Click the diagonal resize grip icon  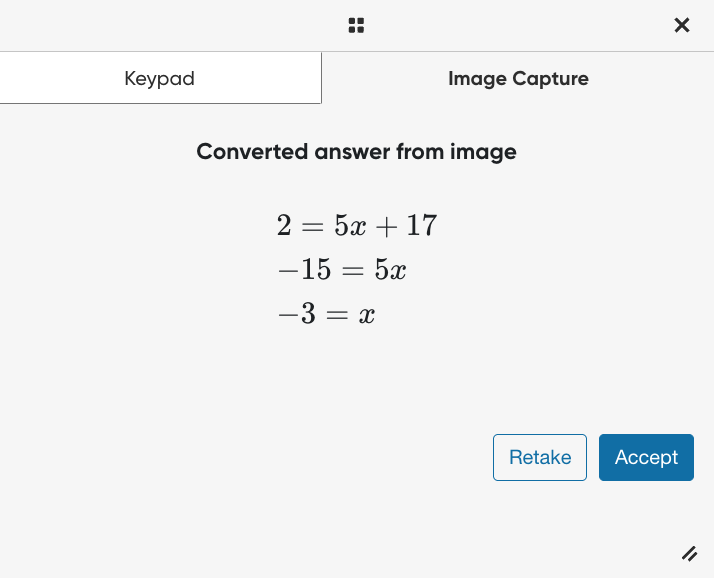pyautogui.click(x=689, y=554)
